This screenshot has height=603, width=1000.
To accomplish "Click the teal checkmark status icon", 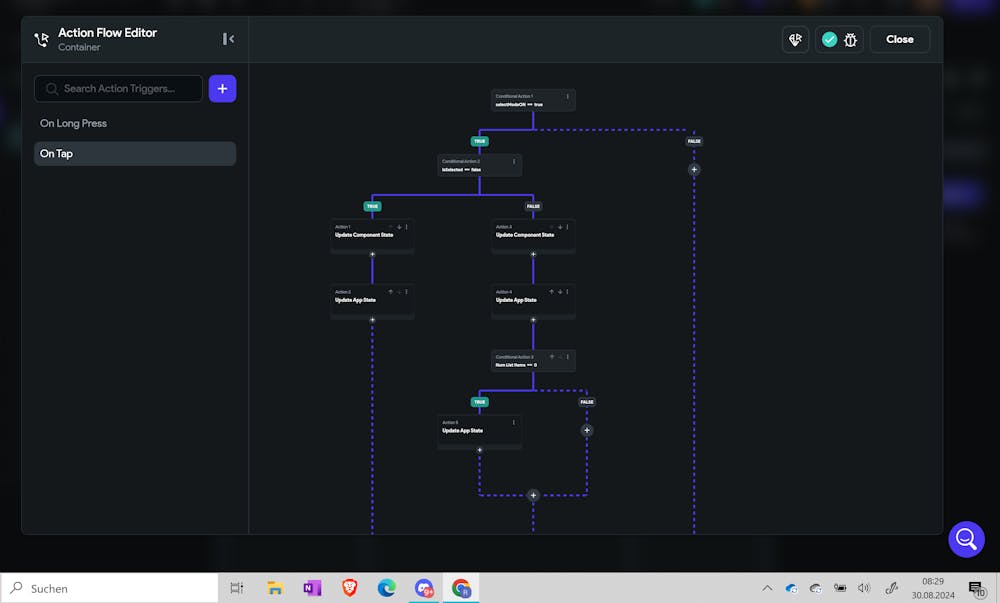I will pyautogui.click(x=829, y=39).
